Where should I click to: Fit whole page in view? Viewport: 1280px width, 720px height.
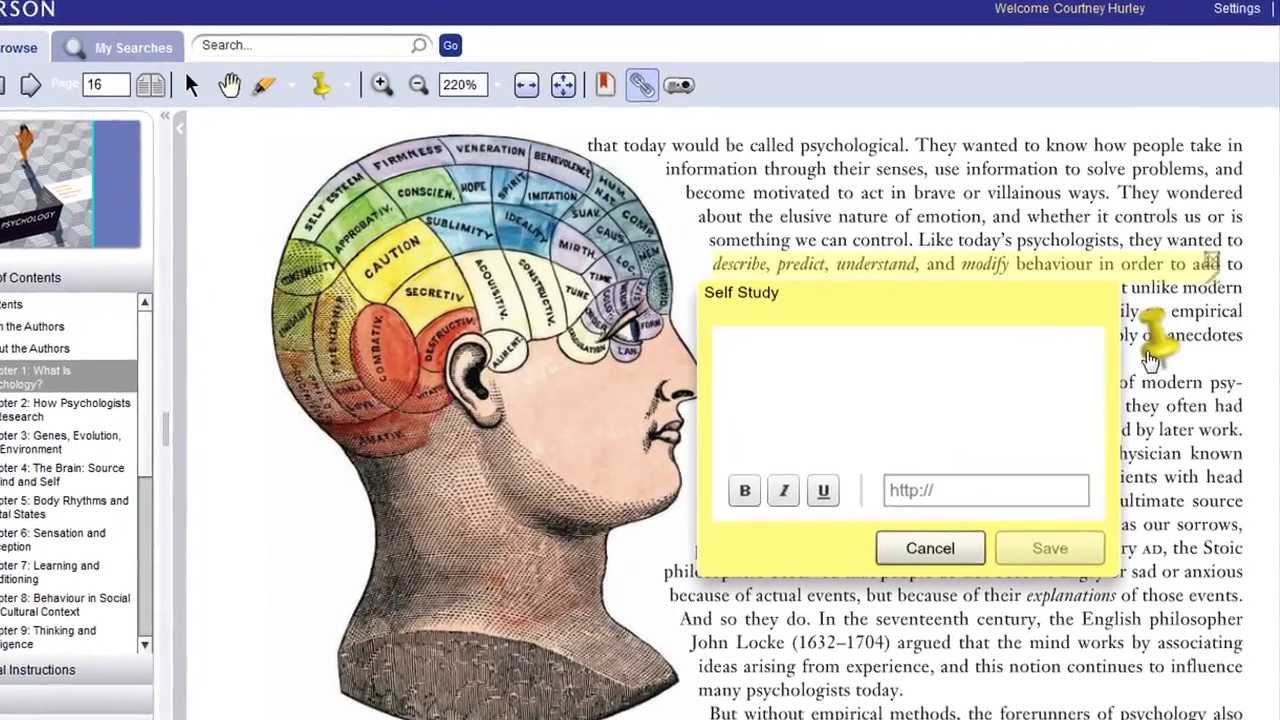tap(563, 85)
